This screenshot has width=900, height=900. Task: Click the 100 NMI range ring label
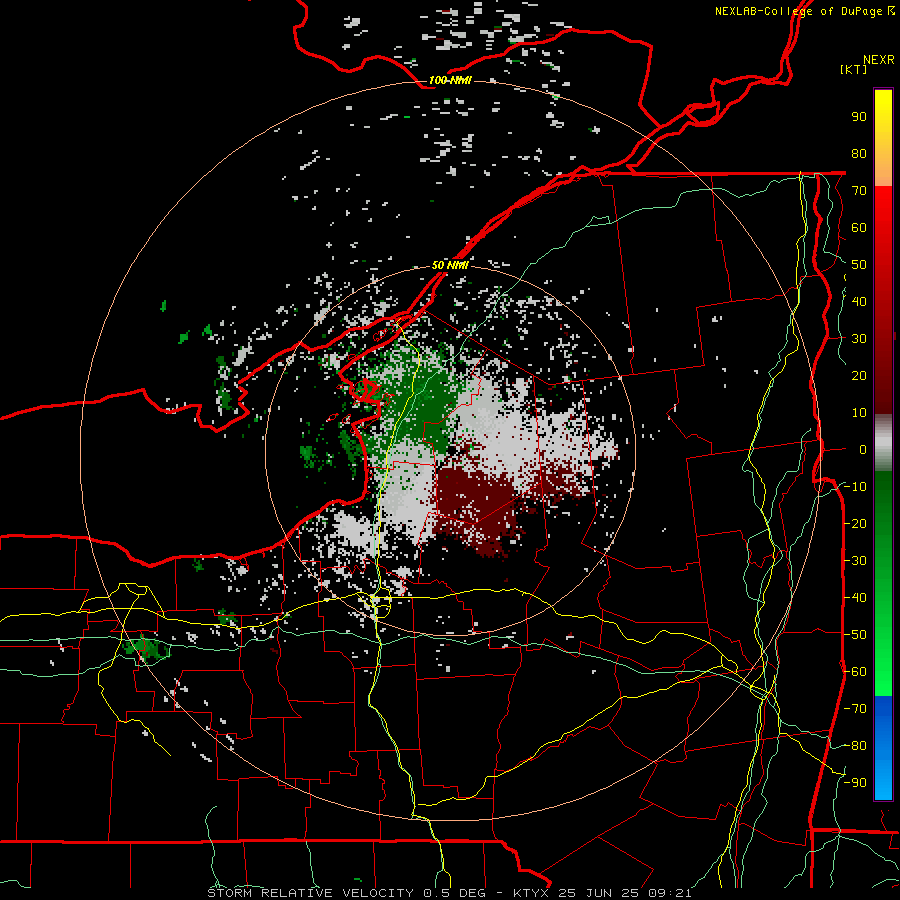tap(450, 80)
